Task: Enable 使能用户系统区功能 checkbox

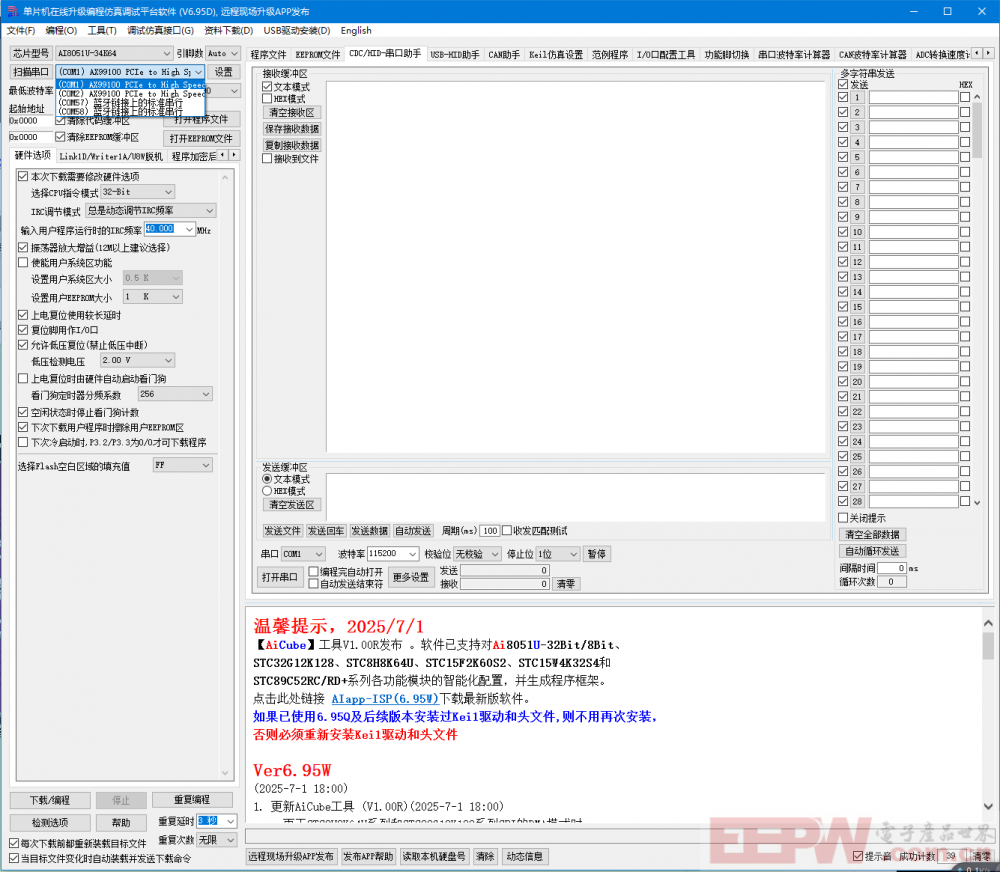Action: [x=23, y=263]
